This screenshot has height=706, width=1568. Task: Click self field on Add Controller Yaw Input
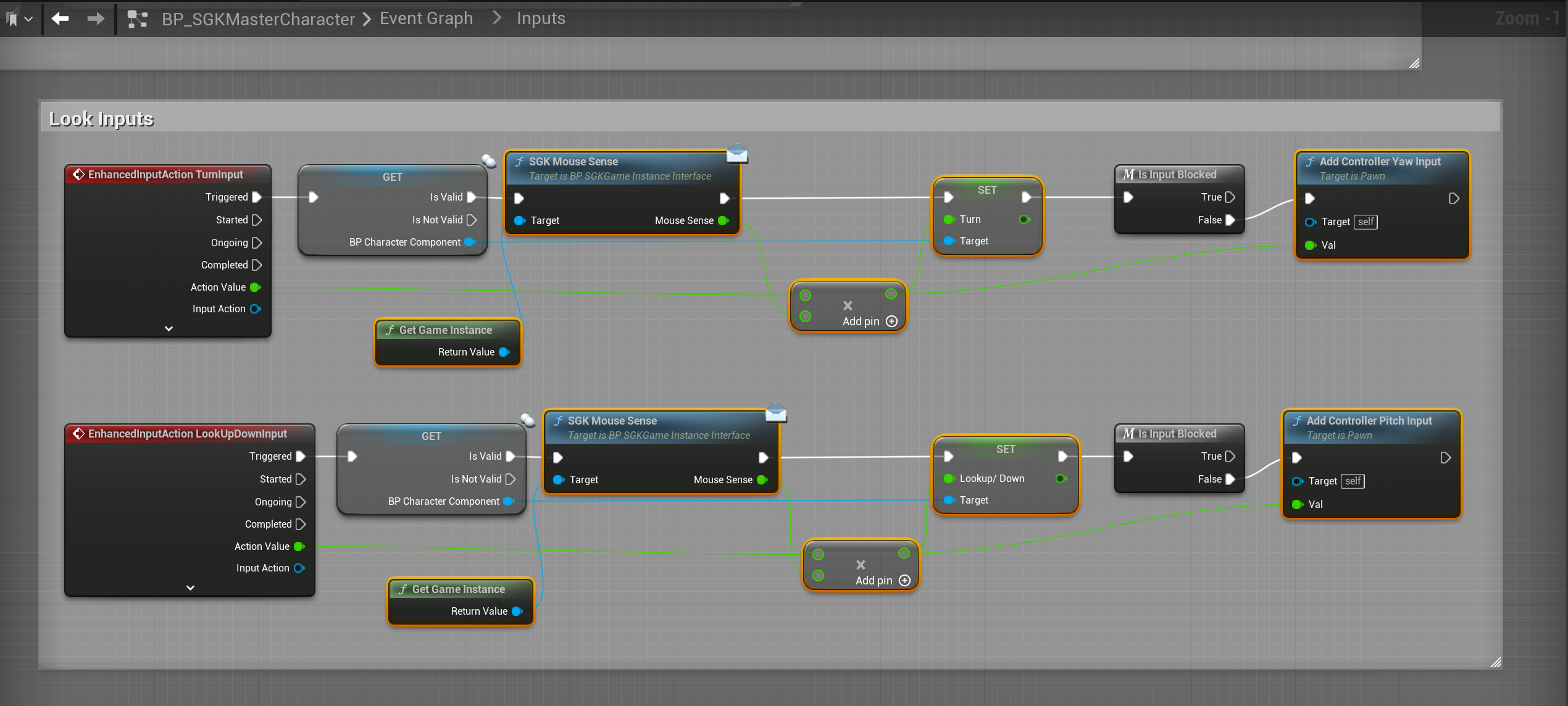[1366, 222]
